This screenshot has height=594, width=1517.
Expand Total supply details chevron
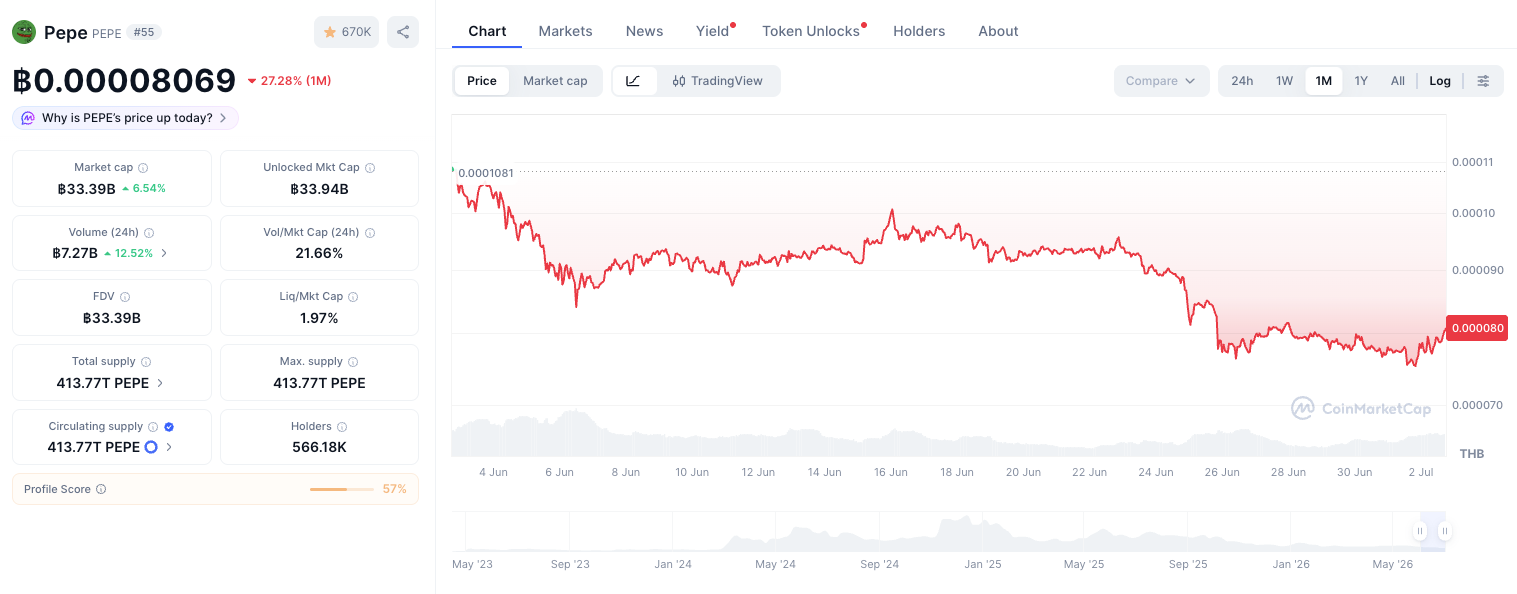(x=160, y=383)
